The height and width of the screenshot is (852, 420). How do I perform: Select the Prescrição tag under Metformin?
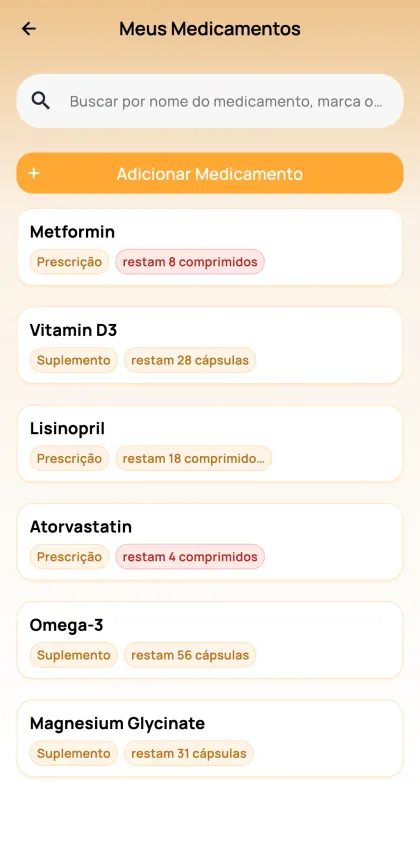[69, 262]
